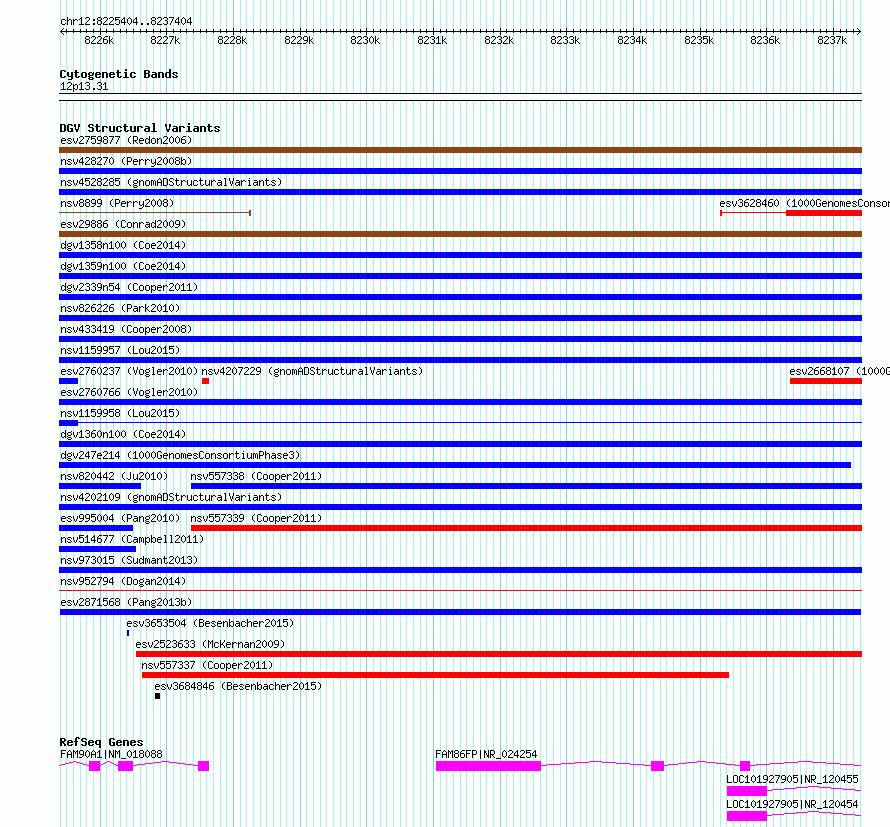Click the red esv2523633 variant bar
890x827 pixels.
click(x=499, y=654)
